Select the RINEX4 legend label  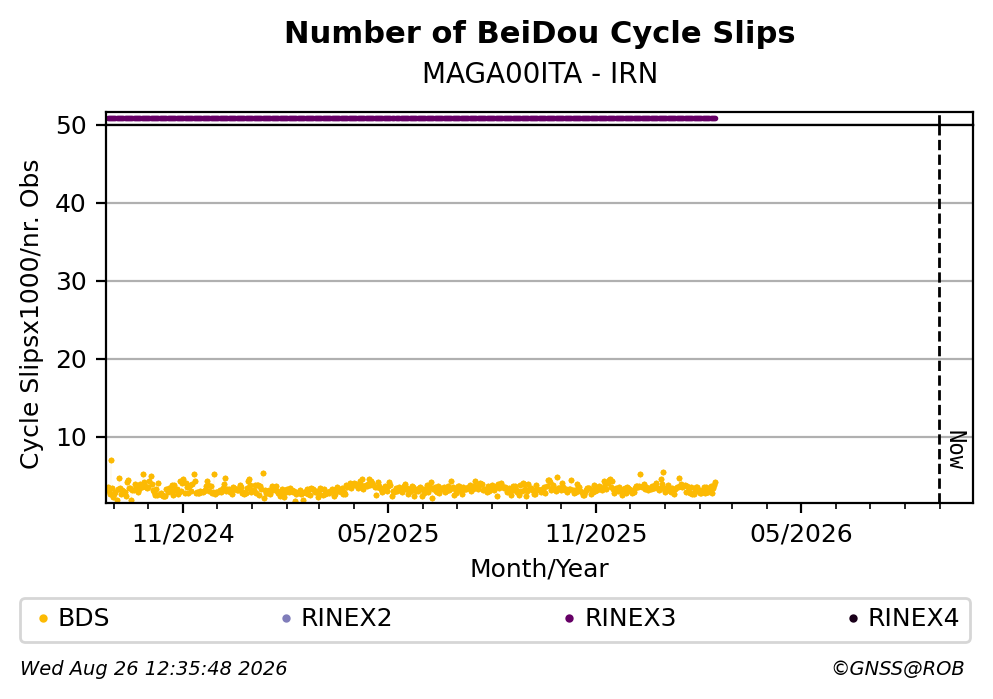913,618
